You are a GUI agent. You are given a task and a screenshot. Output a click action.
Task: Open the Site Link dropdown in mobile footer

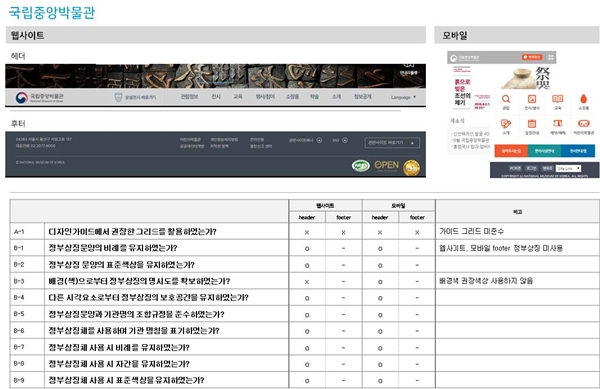[568, 168]
